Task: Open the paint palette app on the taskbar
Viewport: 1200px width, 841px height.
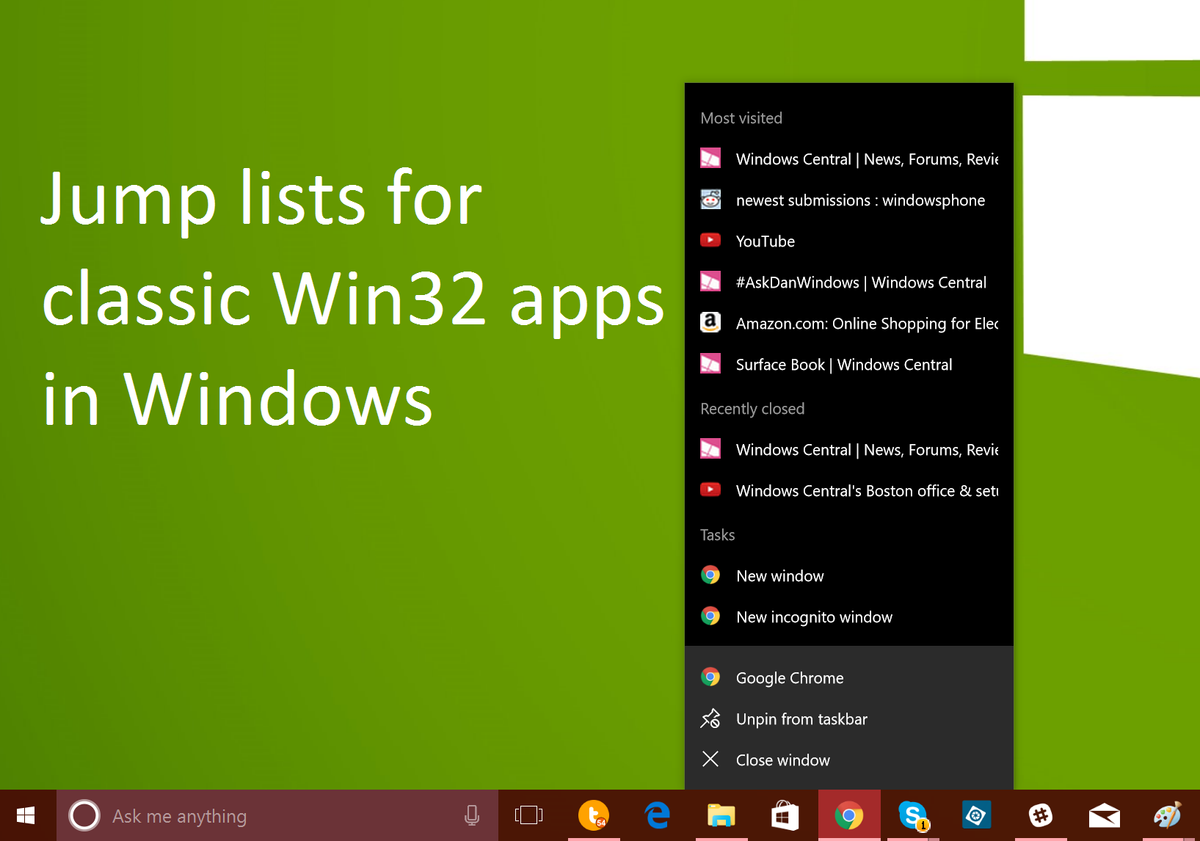Action: coord(1167,816)
